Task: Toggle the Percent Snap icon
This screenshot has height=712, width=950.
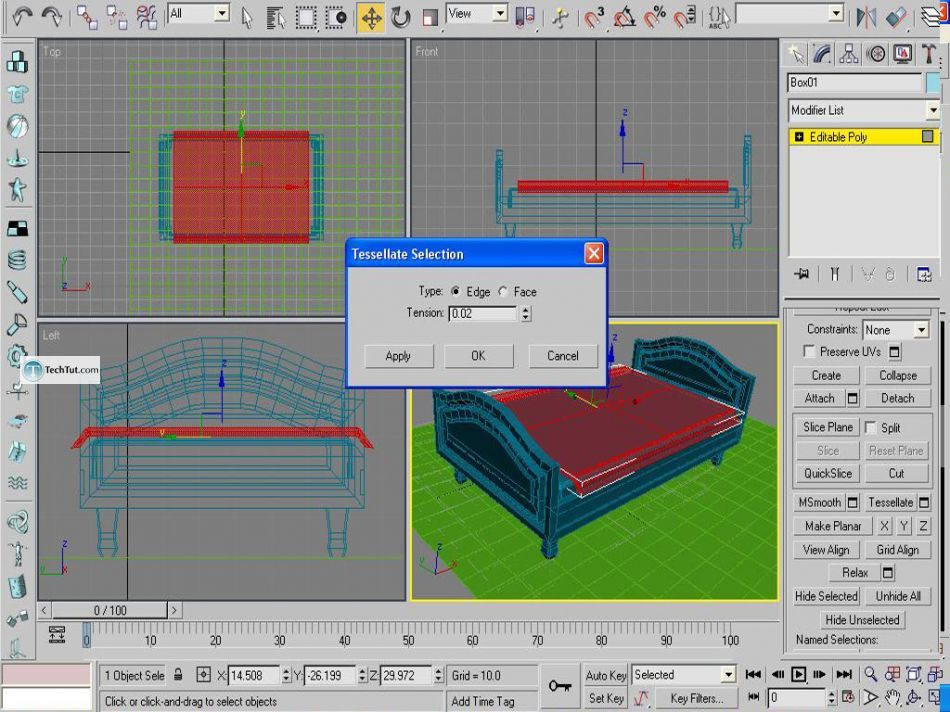Action: click(x=654, y=17)
